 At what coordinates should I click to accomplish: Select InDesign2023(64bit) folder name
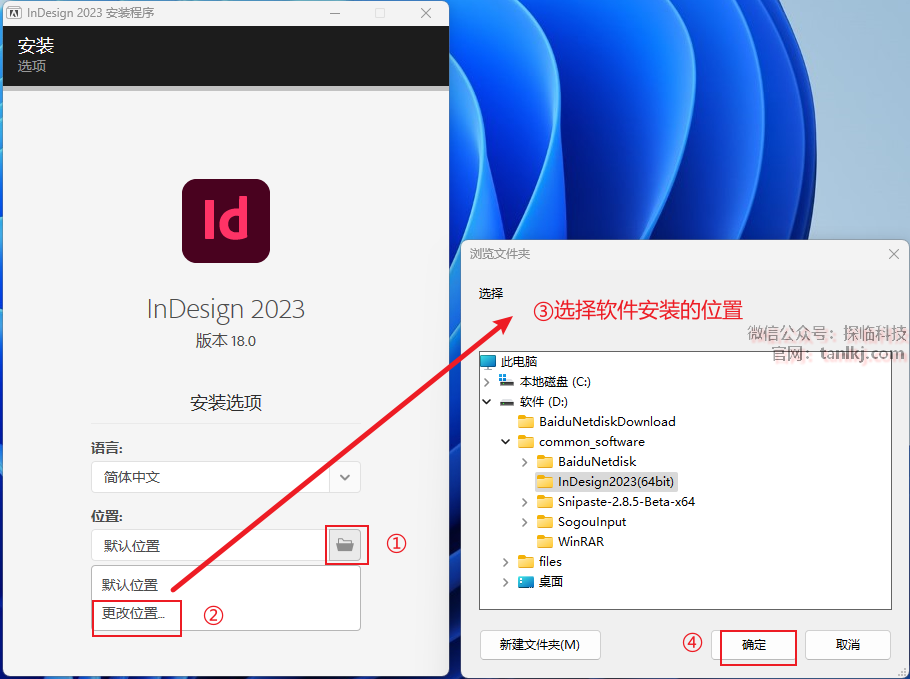[x=616, y=482]
